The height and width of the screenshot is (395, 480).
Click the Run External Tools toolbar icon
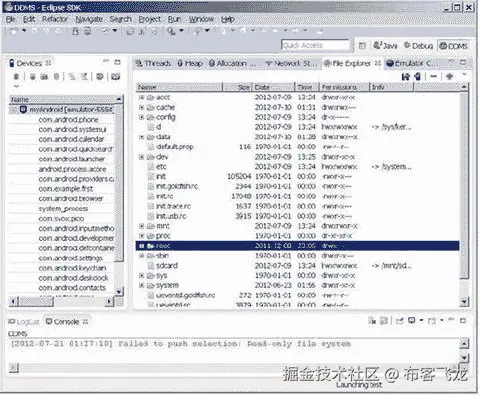[172, 31]
